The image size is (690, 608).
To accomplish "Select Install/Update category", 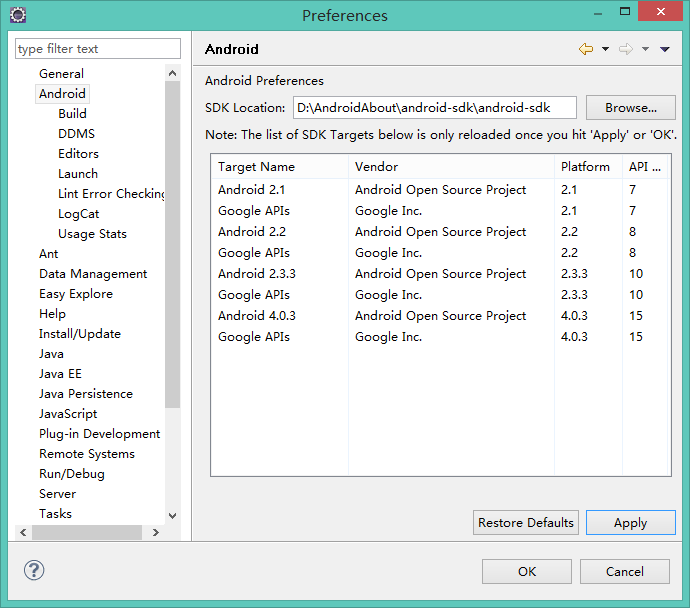I will click(80, 334).
